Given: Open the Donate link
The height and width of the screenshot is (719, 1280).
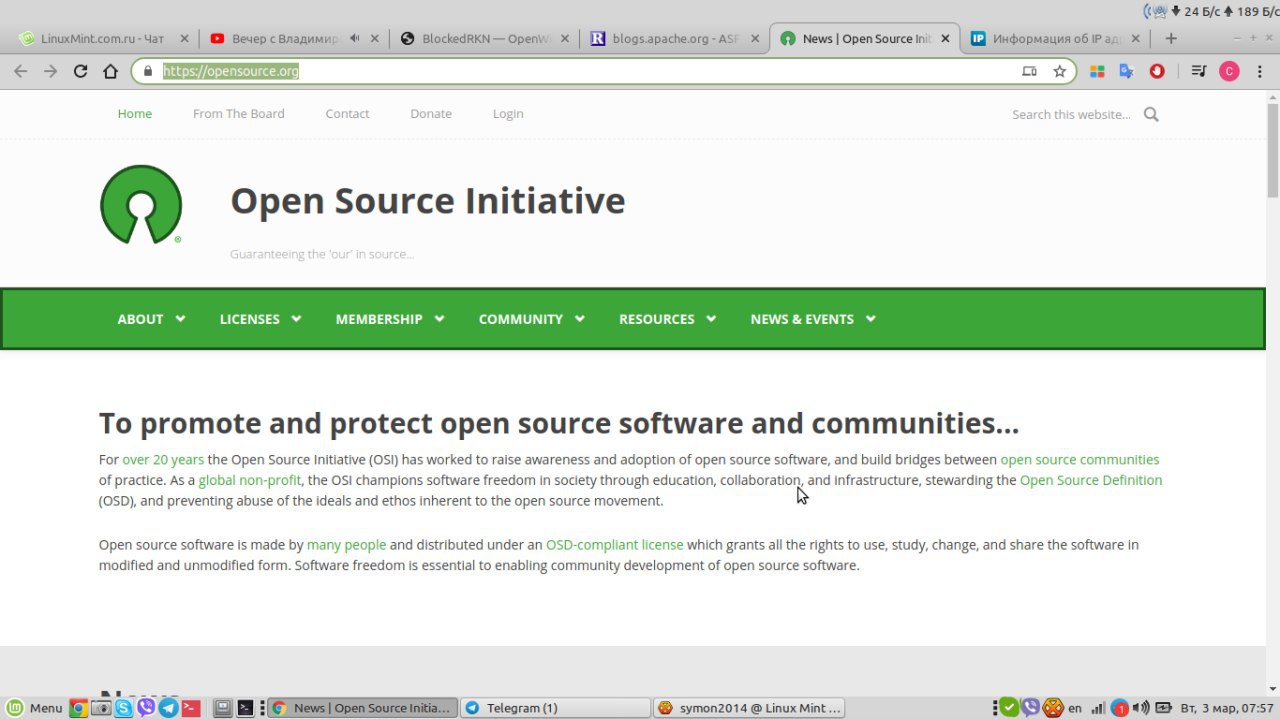Looking at the screenshot, I should (x=431, y=114).
